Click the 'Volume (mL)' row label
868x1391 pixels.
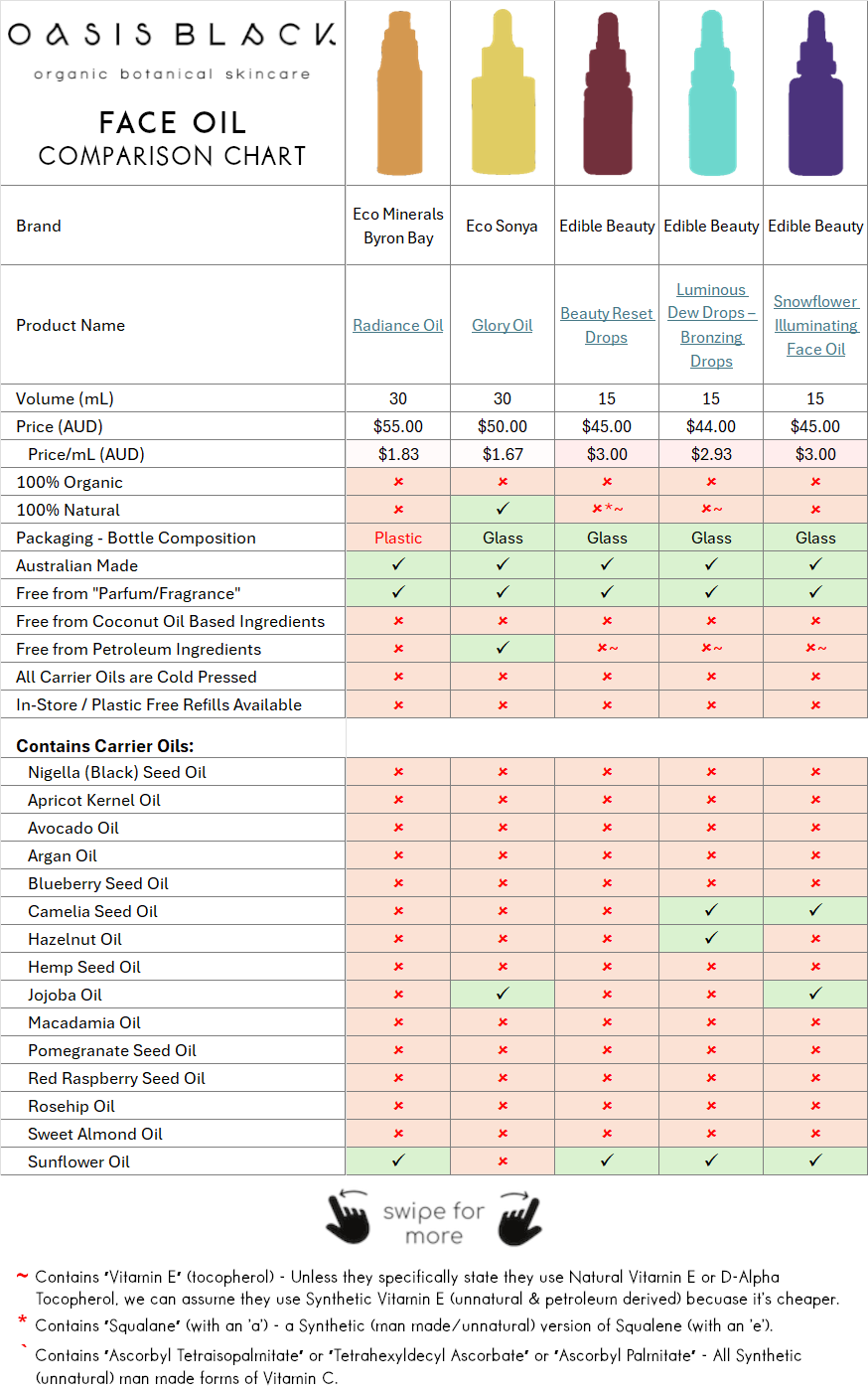coord(66,398)
